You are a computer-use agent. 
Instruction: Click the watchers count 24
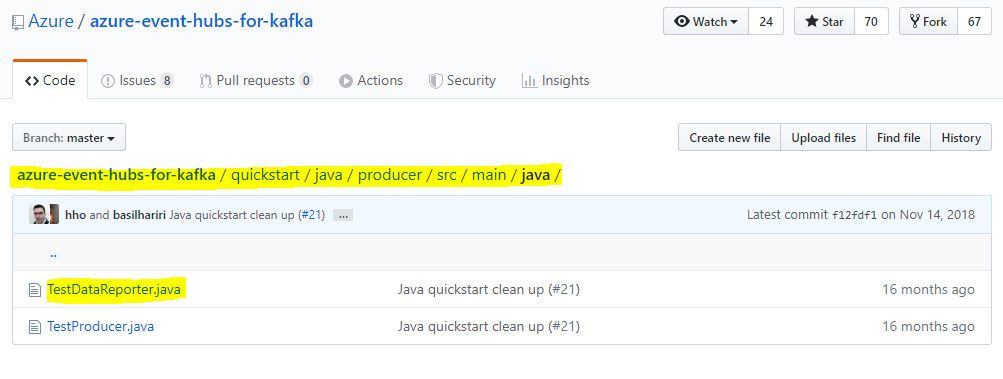coord(766,21)
